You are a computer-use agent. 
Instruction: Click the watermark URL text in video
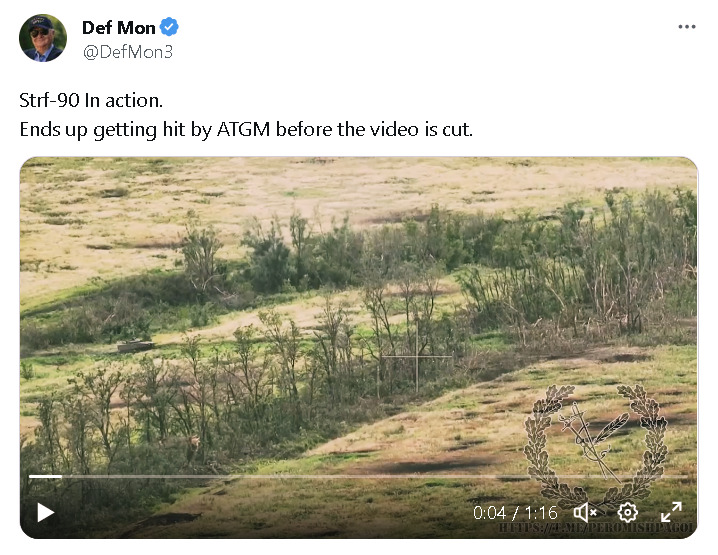[x=597, y=528]
